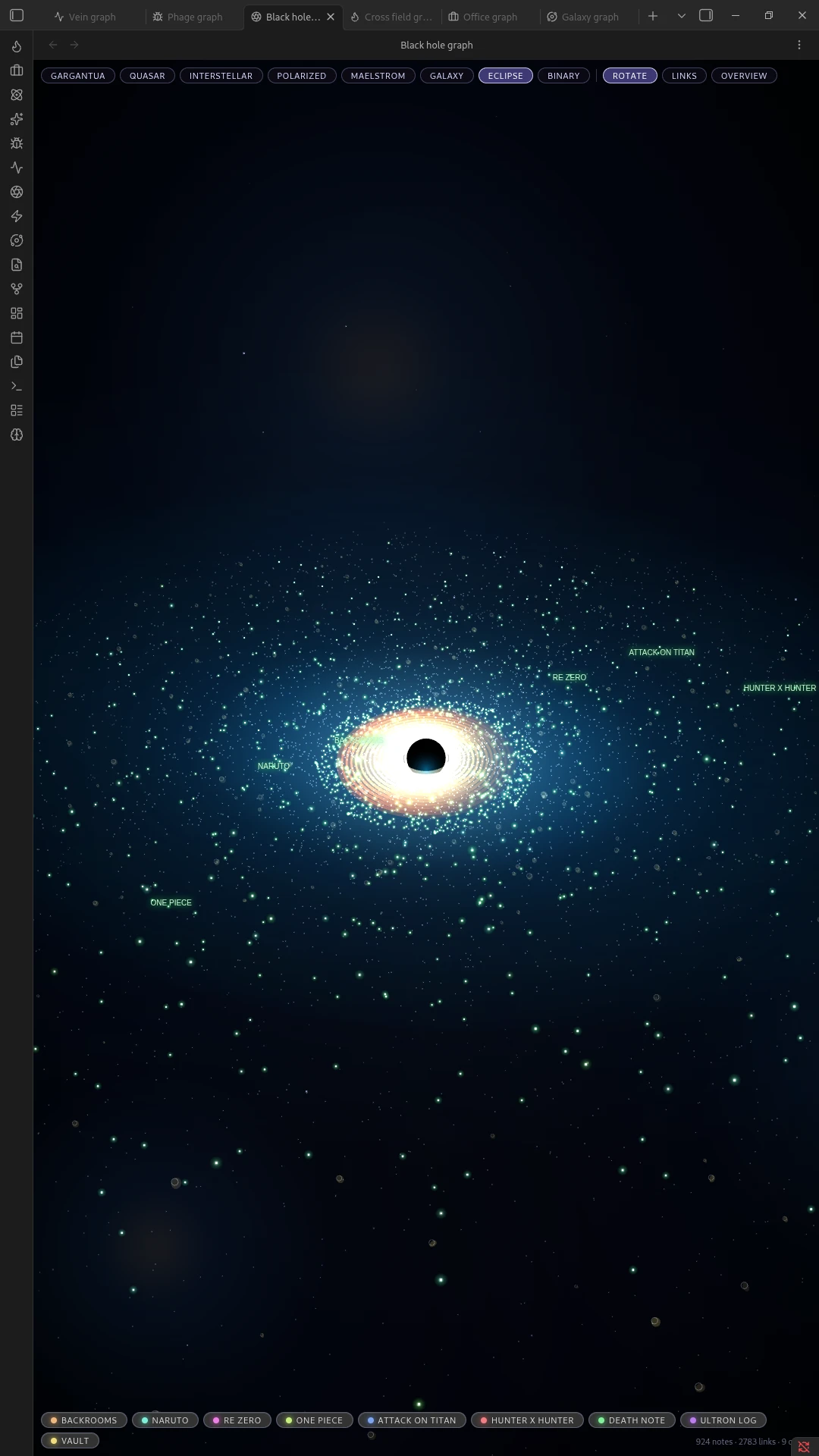The height and width of the screenshot is (1456, 819).
Task: Click the sparkles icon in left ribbon
Action: [x=17, y=119]
